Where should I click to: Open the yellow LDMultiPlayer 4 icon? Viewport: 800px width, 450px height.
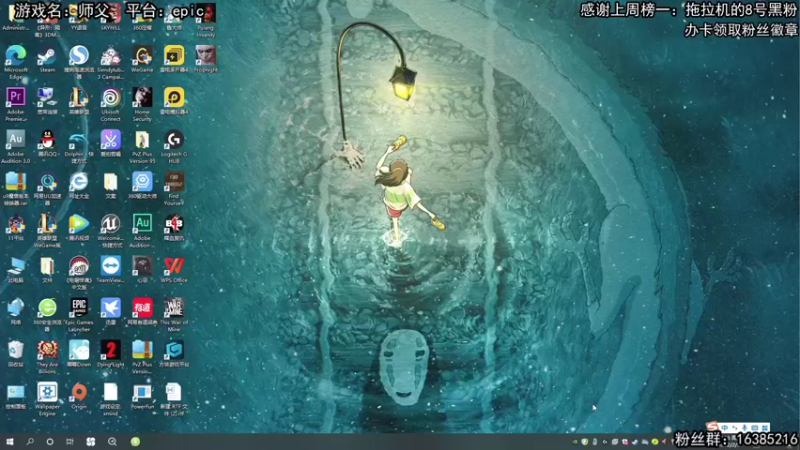[x=174, y=55]
